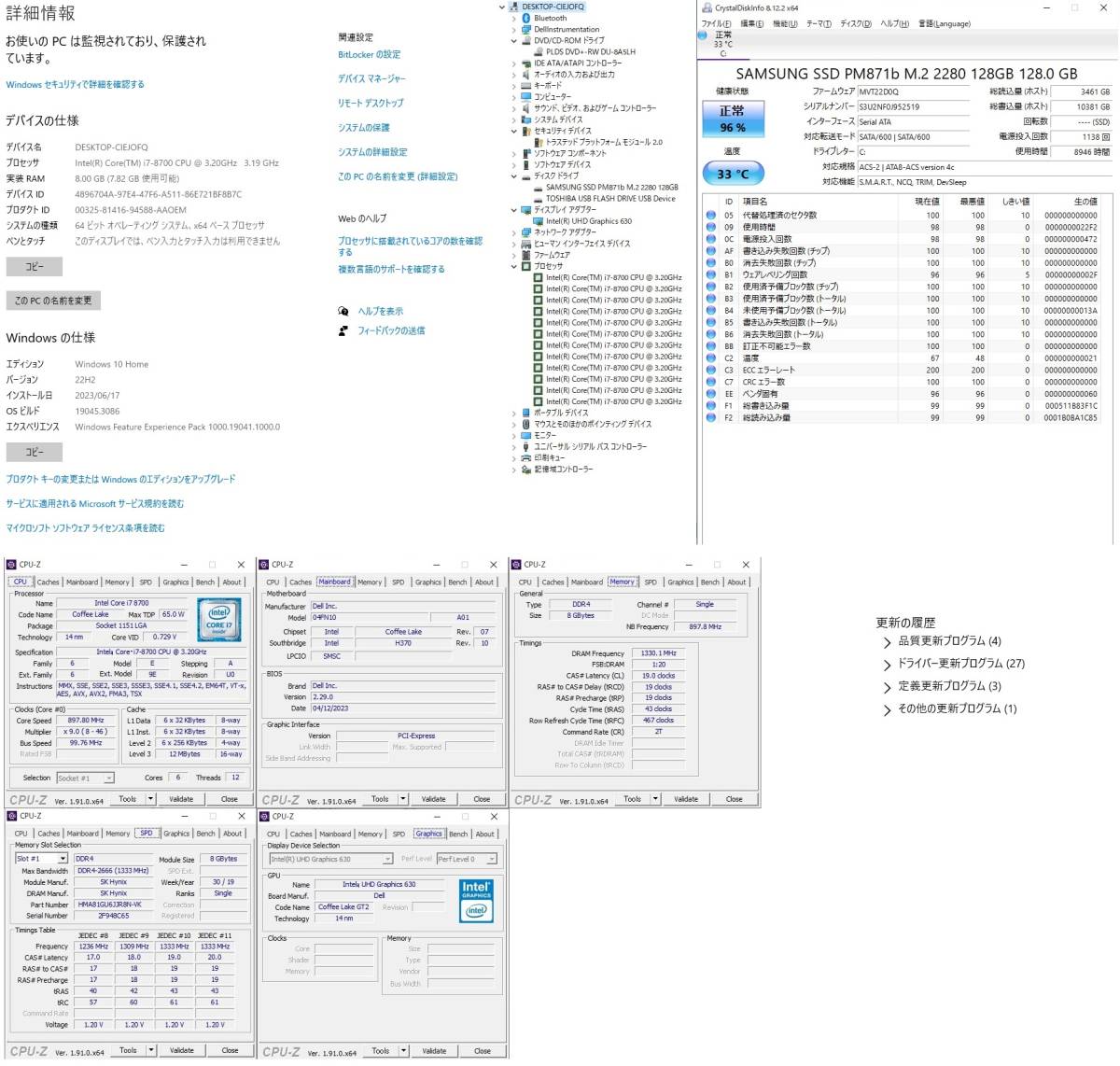Switch to About tab in CPU-Z Graphics window
This screenshot has height=1066, width=1120.
485,835
